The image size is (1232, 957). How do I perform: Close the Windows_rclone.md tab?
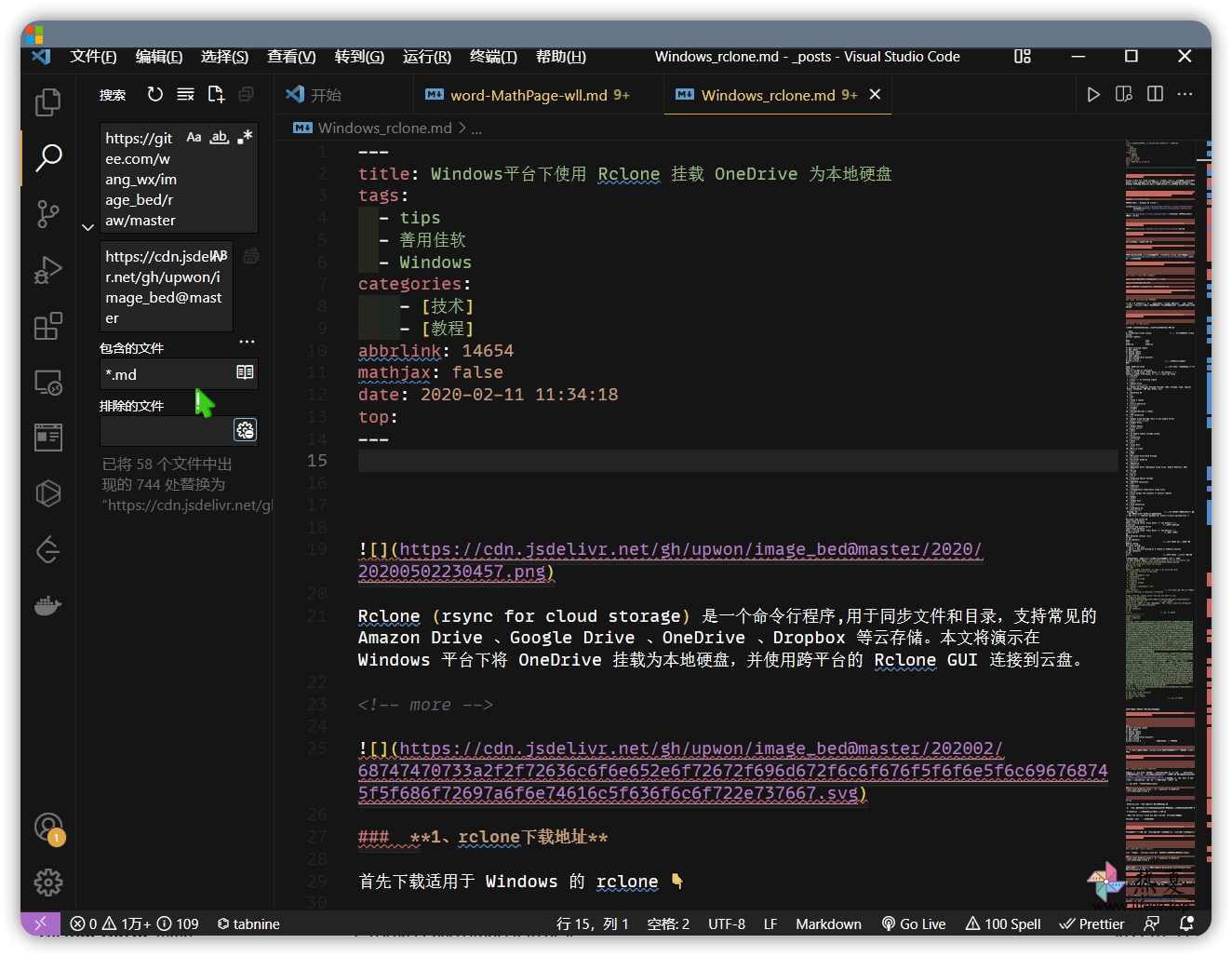(875, 94)
